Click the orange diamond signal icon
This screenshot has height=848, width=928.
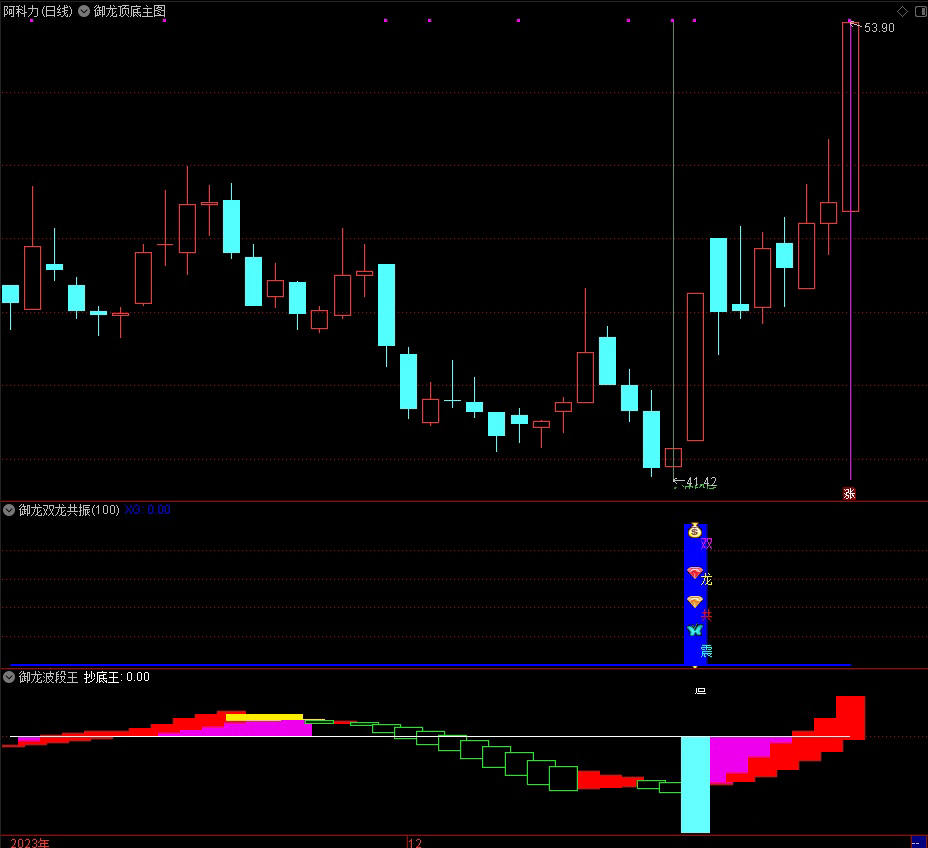tap(694, 602)
